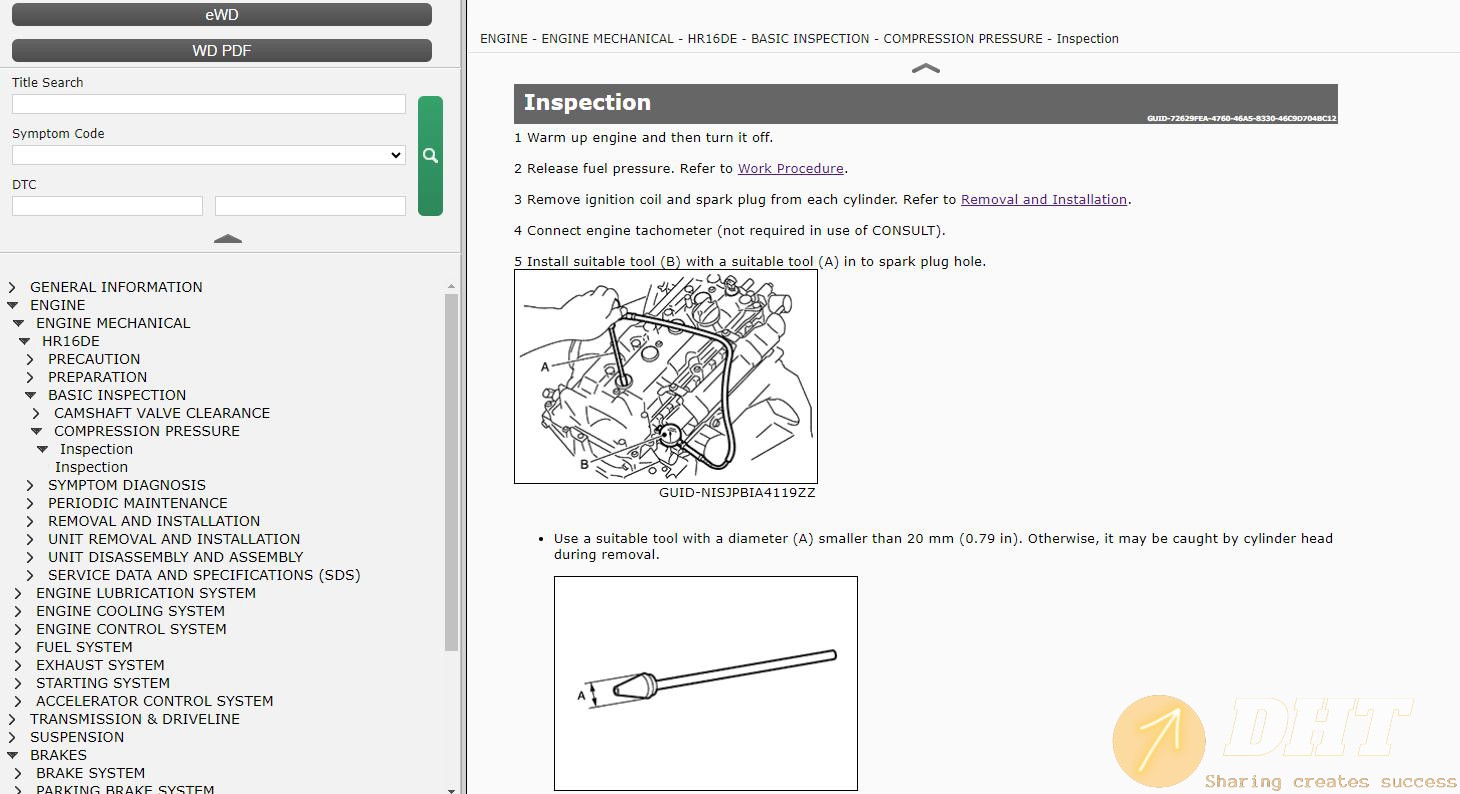Select SUSPENSION tree section

[x=77, y=737]
